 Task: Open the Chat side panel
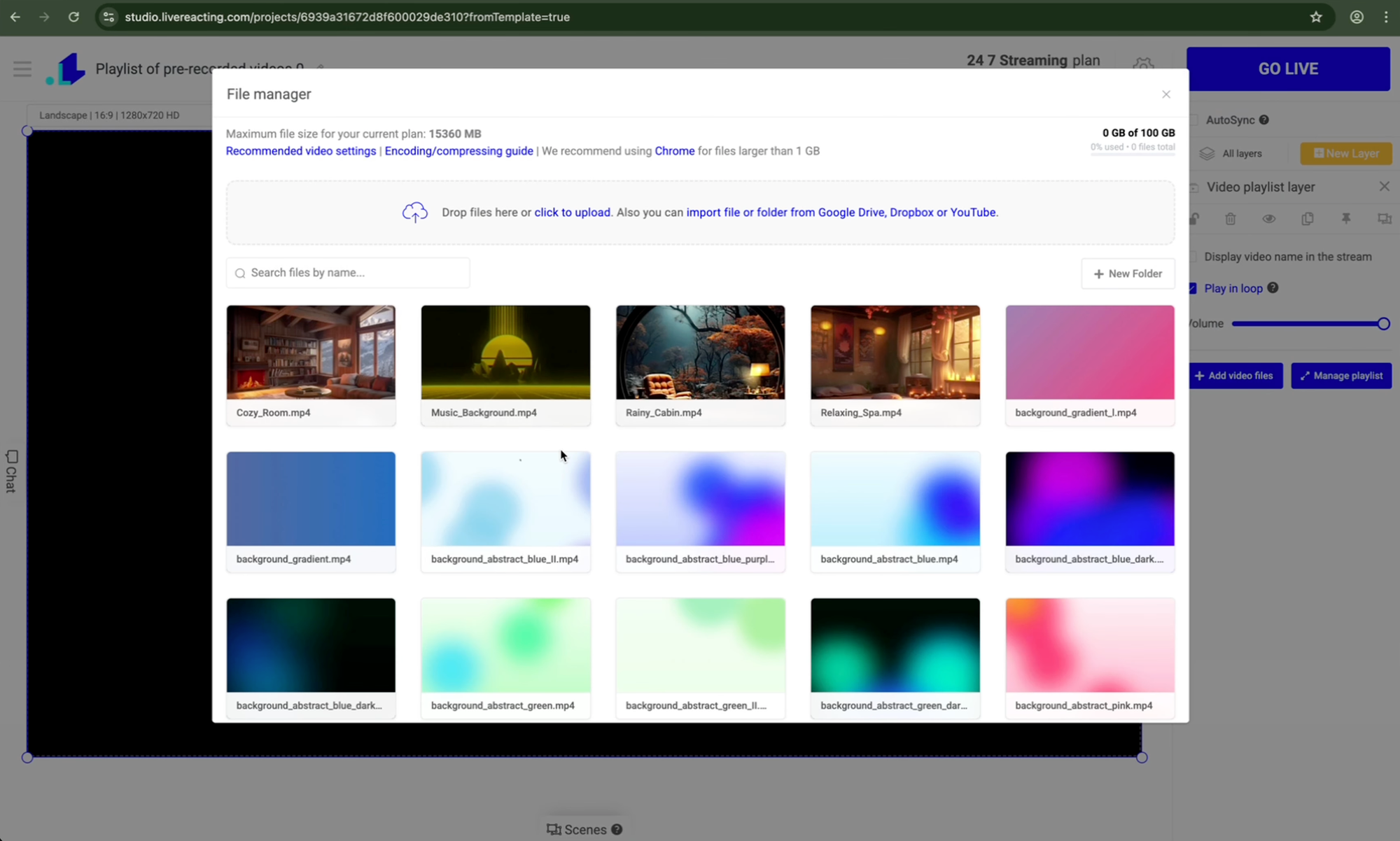point(11,471)
